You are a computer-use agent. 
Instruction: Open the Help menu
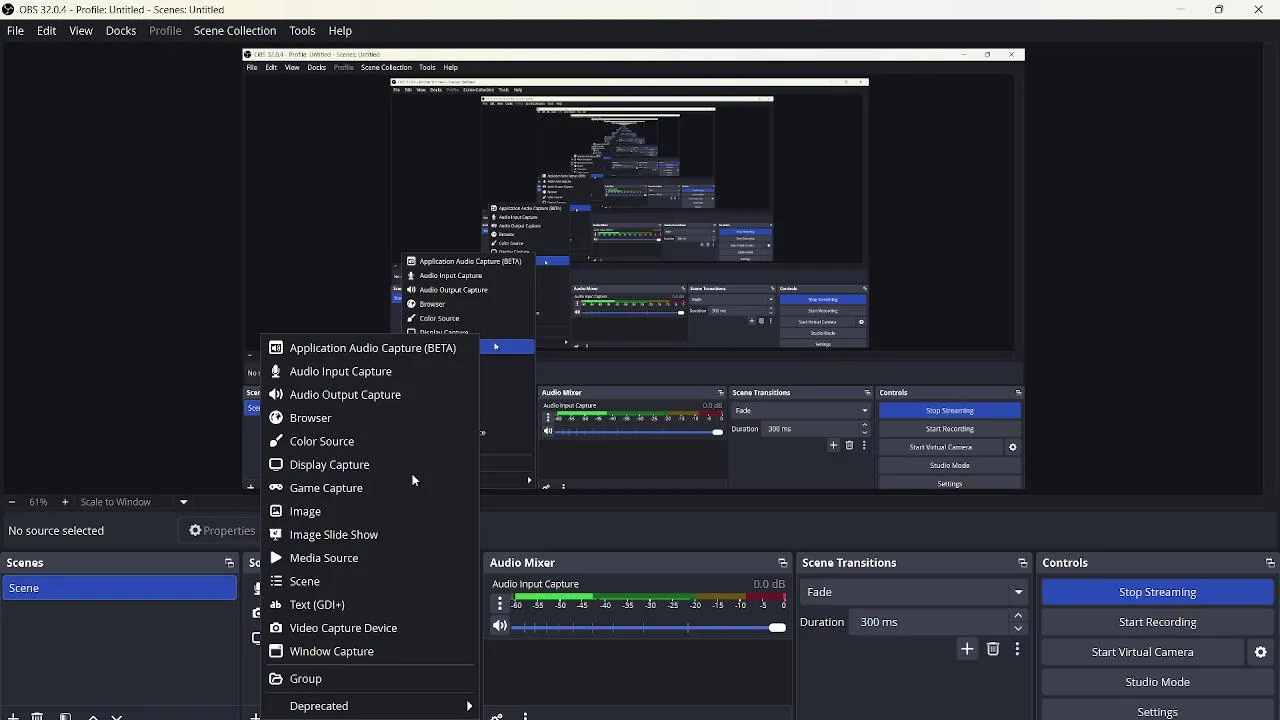(x=340, y=31)
